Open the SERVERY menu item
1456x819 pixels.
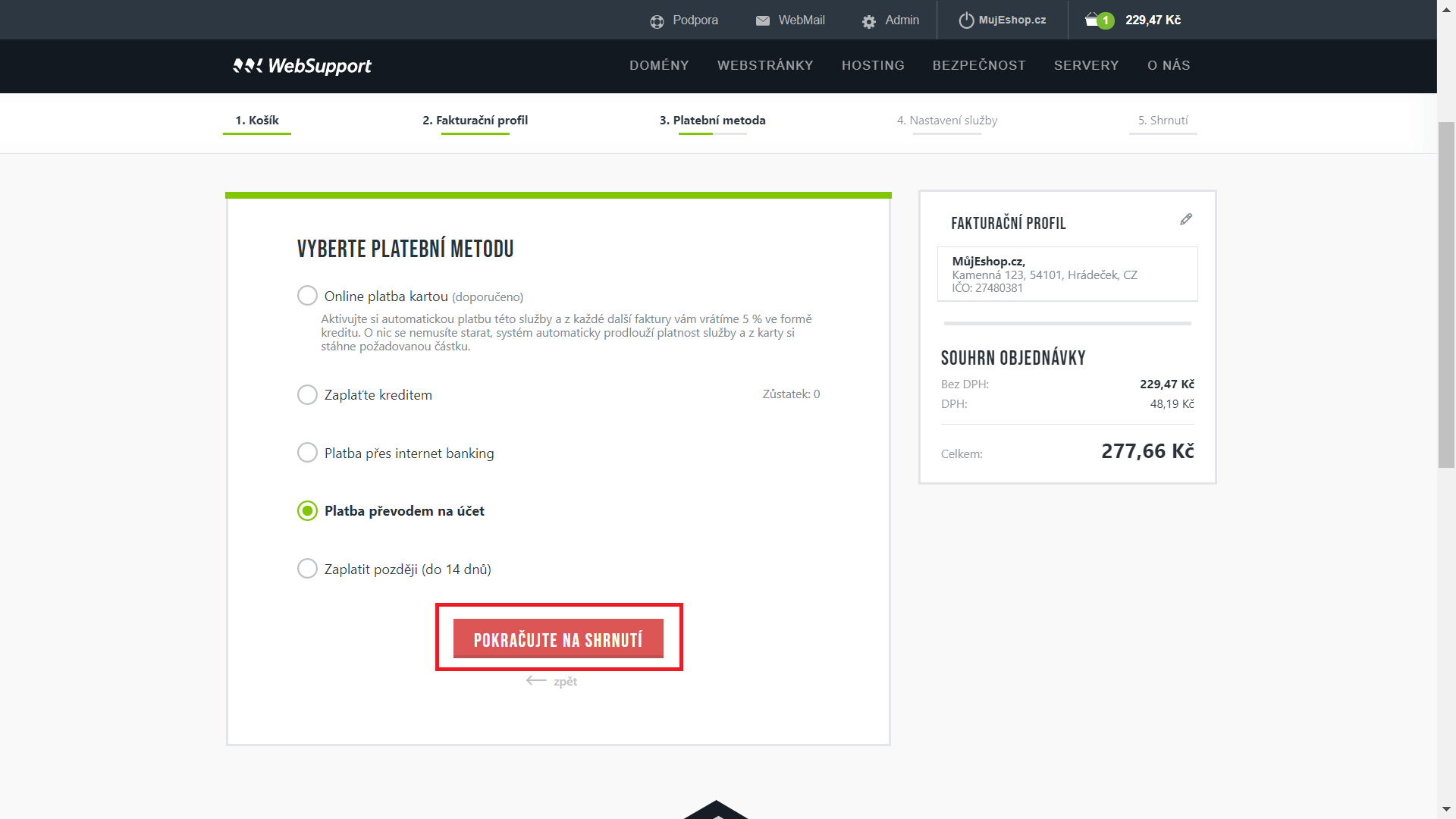pos(1086,65)
